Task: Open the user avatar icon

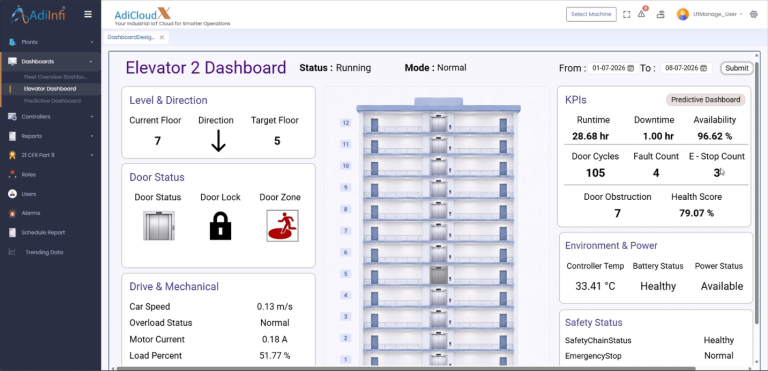Action: (x=683, y=14)
